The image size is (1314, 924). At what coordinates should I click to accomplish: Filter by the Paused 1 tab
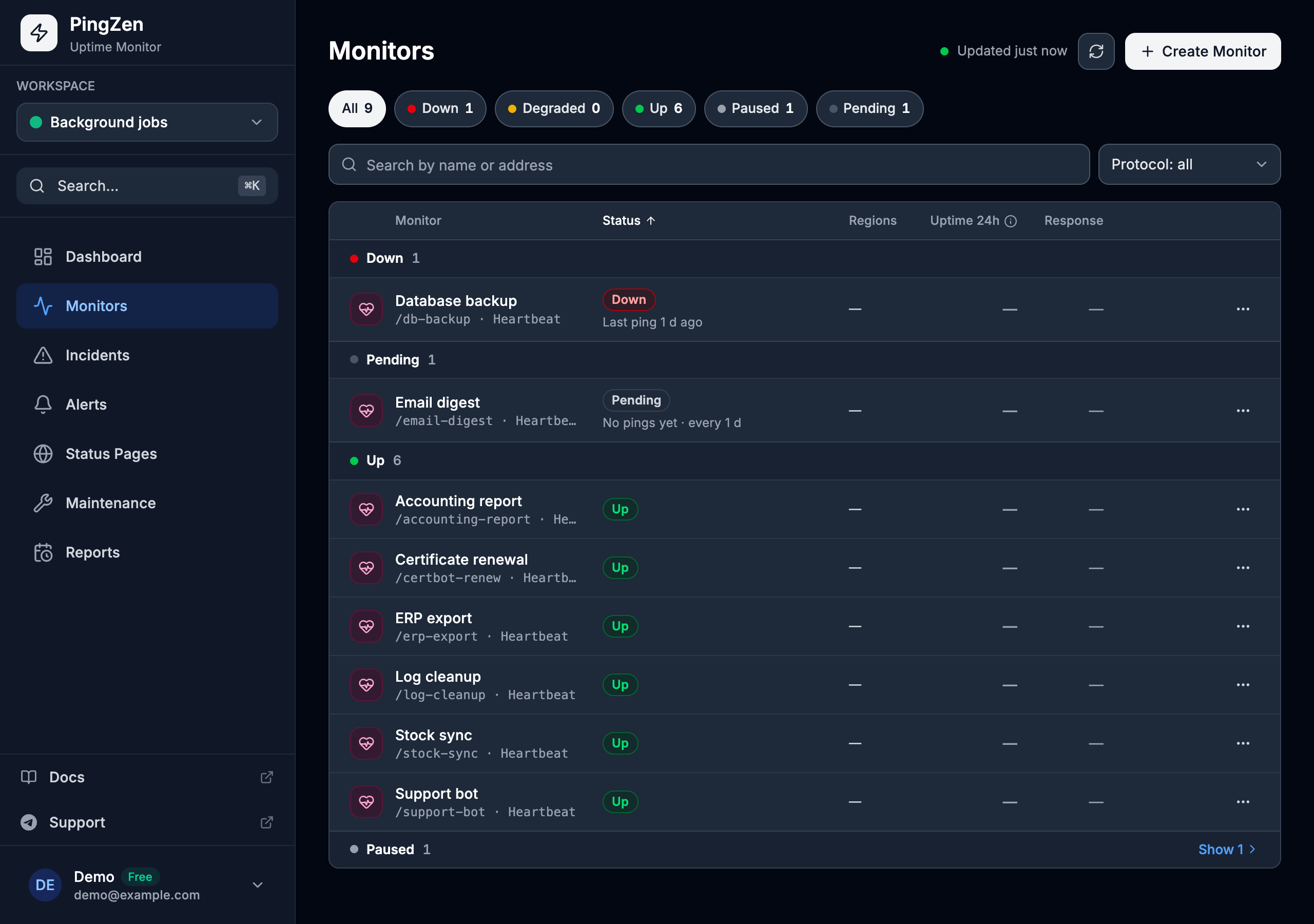coord(755,108)
